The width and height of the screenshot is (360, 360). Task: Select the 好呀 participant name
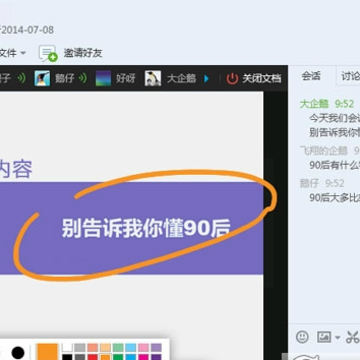tap(126, 79)
